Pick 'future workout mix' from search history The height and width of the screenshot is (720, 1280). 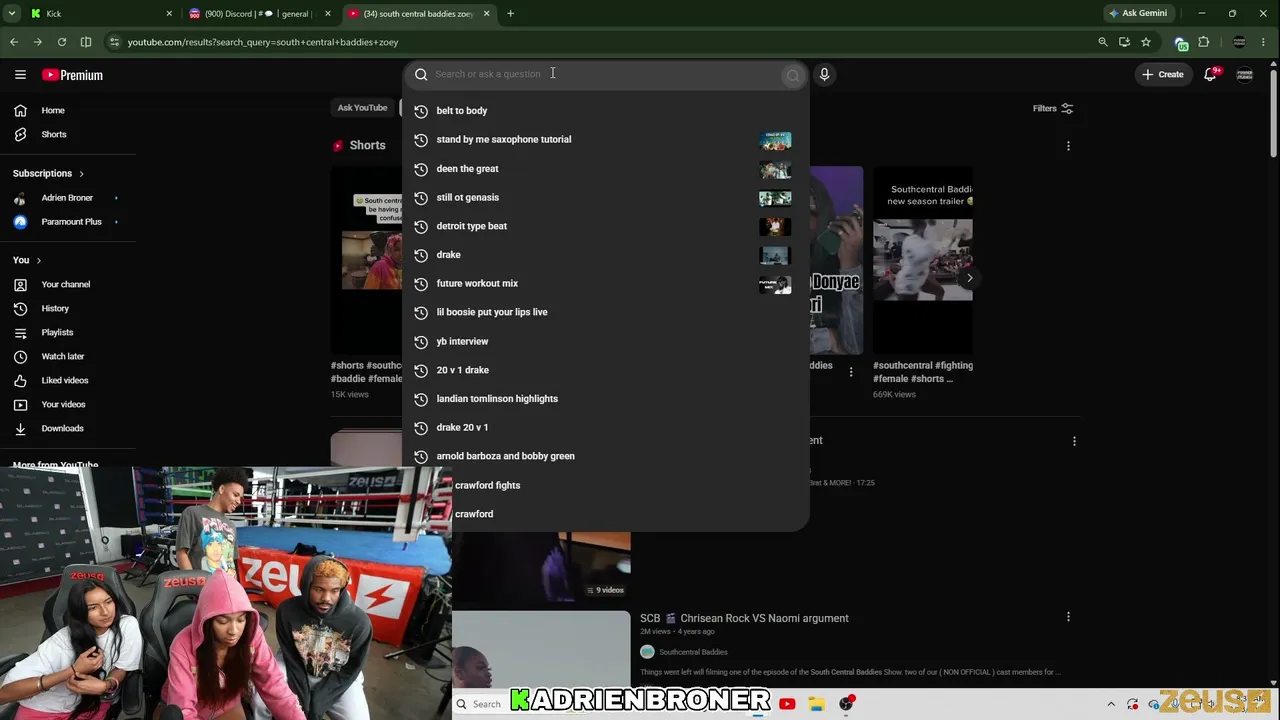click(604, 284)
